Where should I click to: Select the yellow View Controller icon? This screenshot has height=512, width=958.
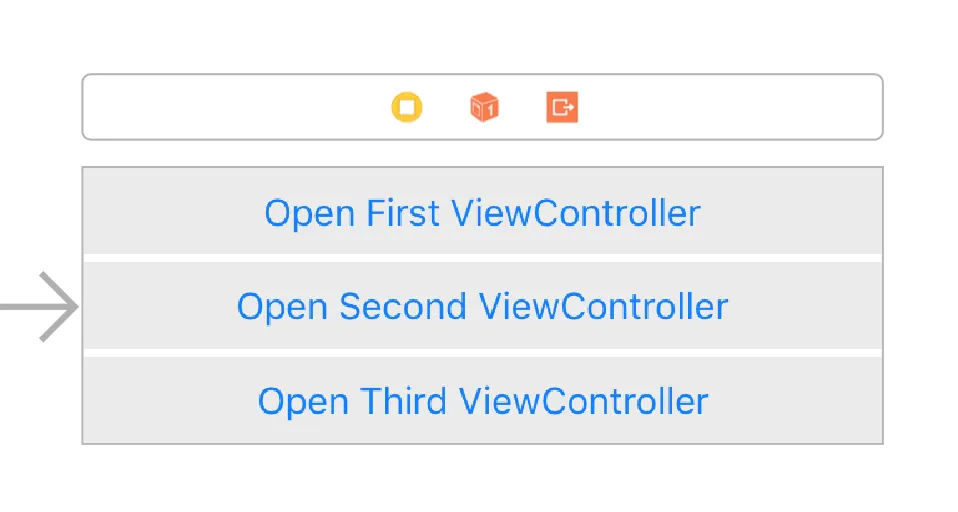coord(407,107)
